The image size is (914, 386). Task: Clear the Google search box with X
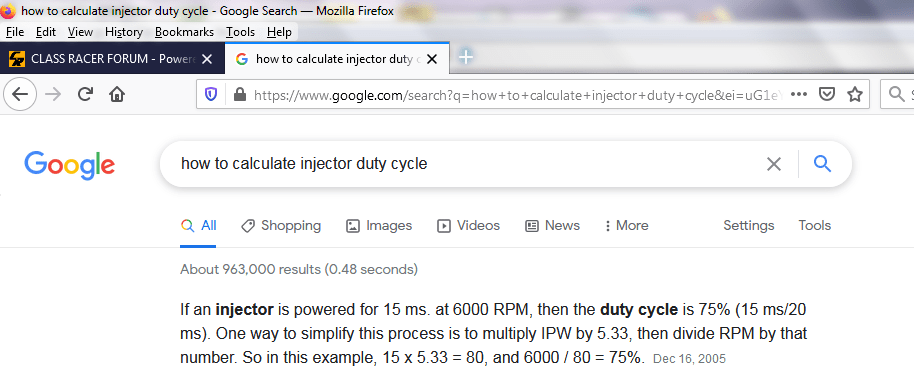(774, 164)
